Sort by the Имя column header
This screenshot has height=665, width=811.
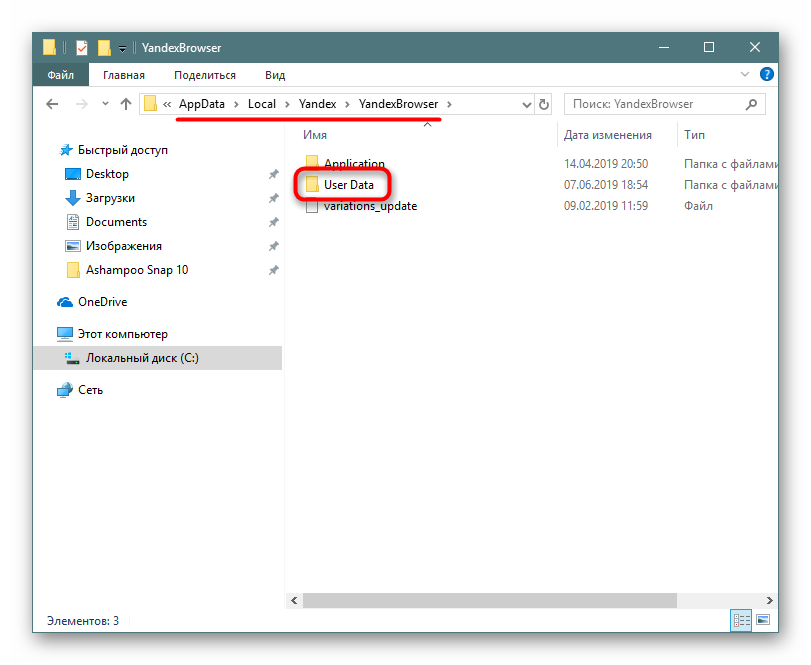coord(315,135)
